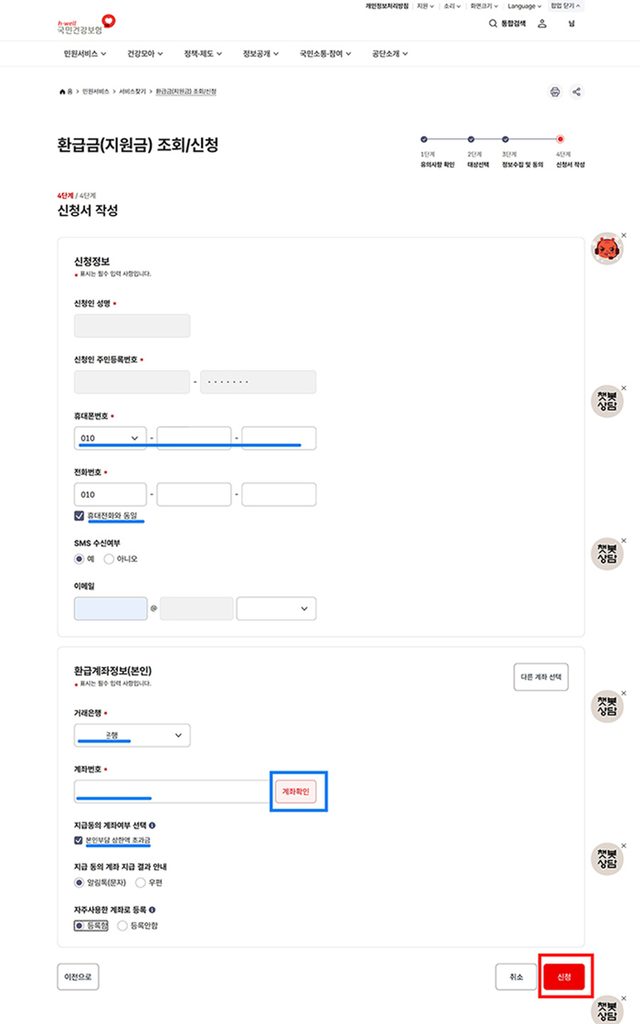Choose the 우편 radio option
The image size is (640, 1024).
140,883
